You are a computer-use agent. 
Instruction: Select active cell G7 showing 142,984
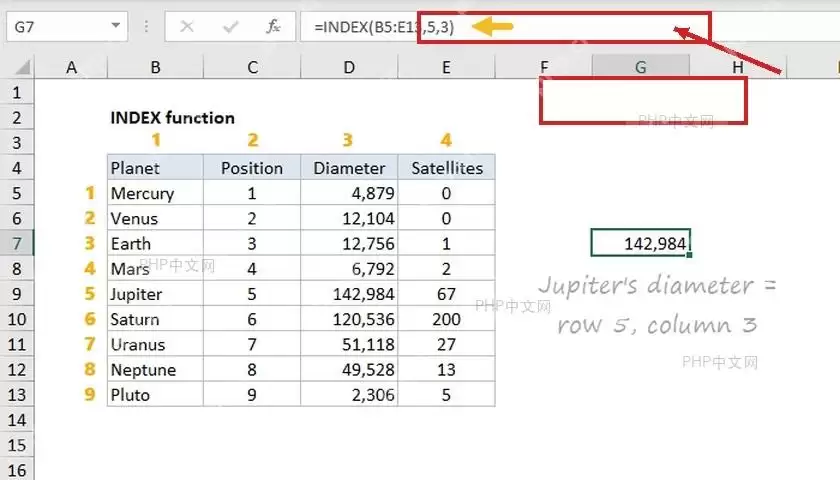(641, 243)
